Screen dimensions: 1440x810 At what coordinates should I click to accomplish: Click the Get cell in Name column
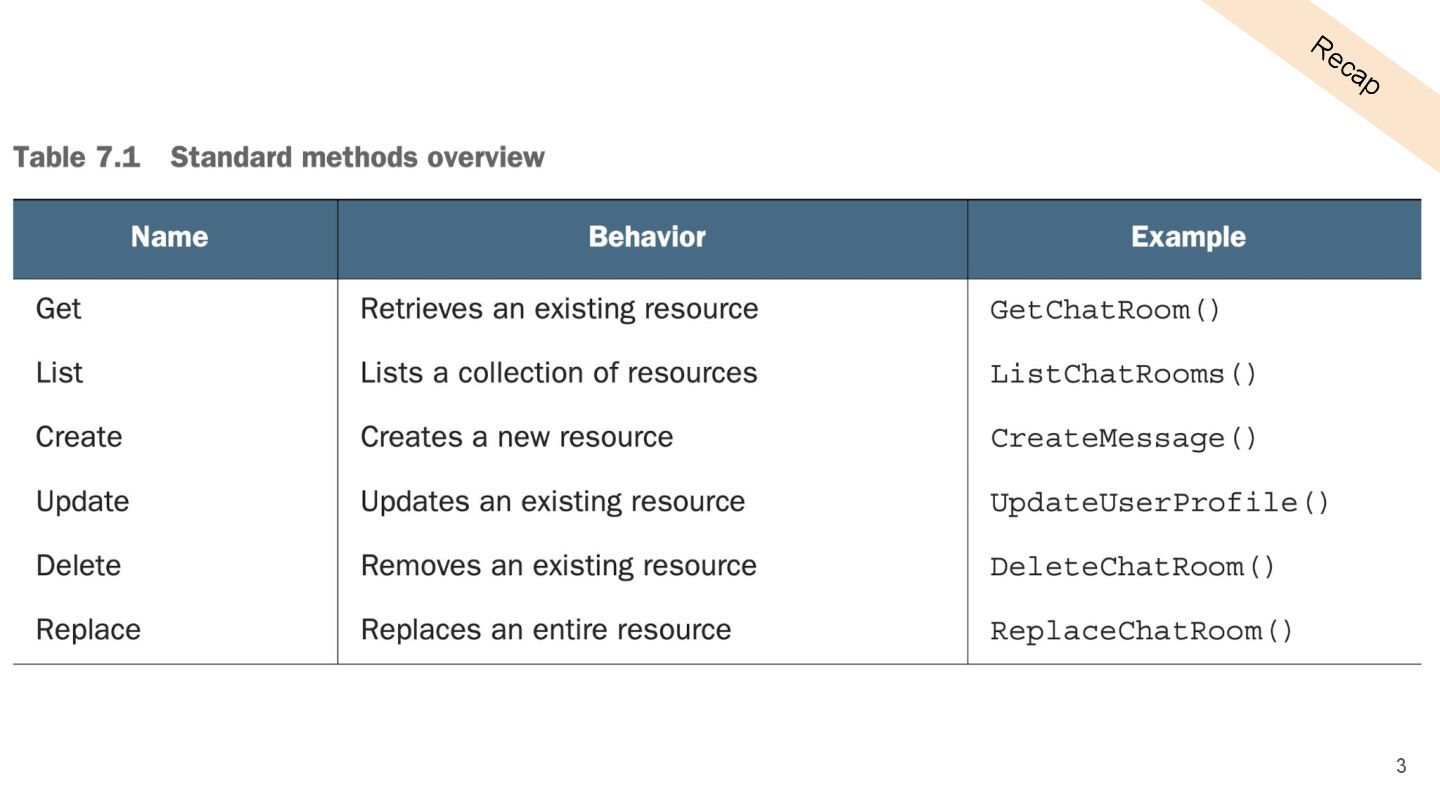pyautogui.click(x=58, y=309)
